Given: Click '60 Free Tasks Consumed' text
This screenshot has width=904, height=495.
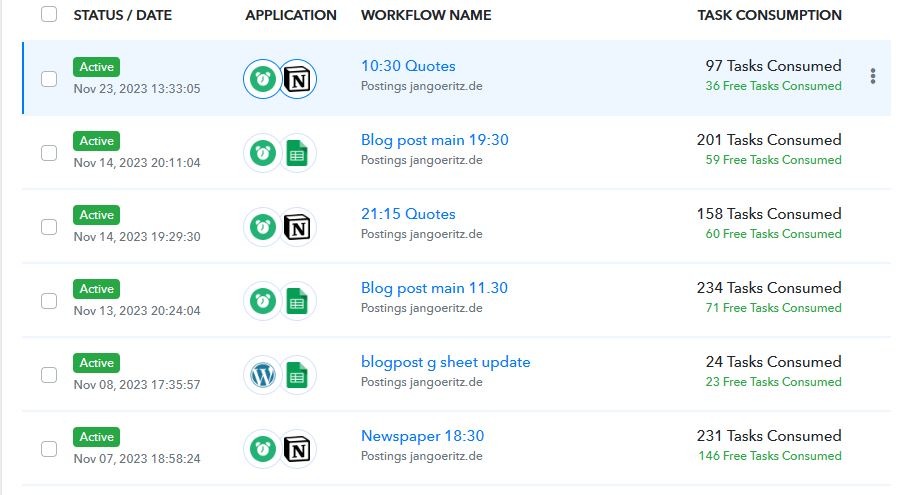Looking at the screenshot, I should [773, 234].
